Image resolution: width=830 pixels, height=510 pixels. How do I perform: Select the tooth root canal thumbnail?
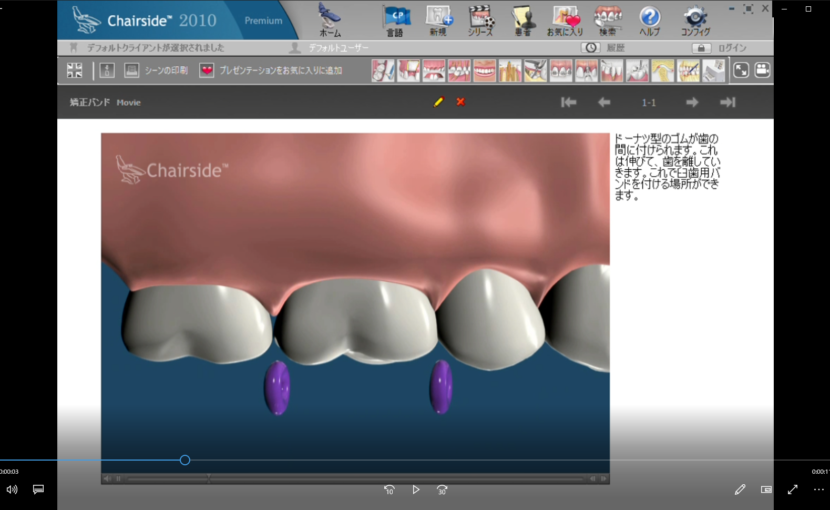[x=510, y=70]
